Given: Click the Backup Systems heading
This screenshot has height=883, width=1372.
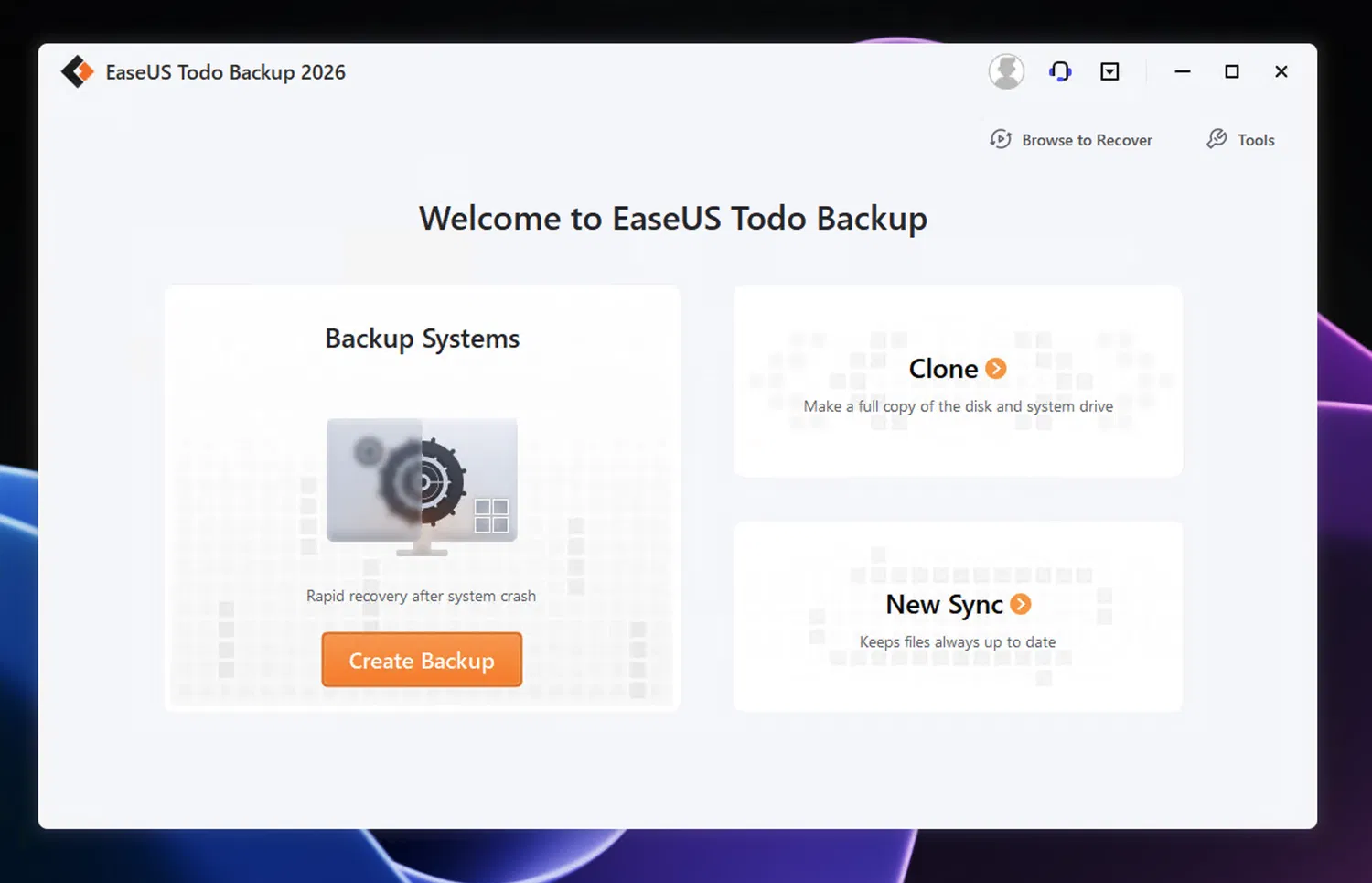Looking at the screenshot, I should tap(423, 339).
